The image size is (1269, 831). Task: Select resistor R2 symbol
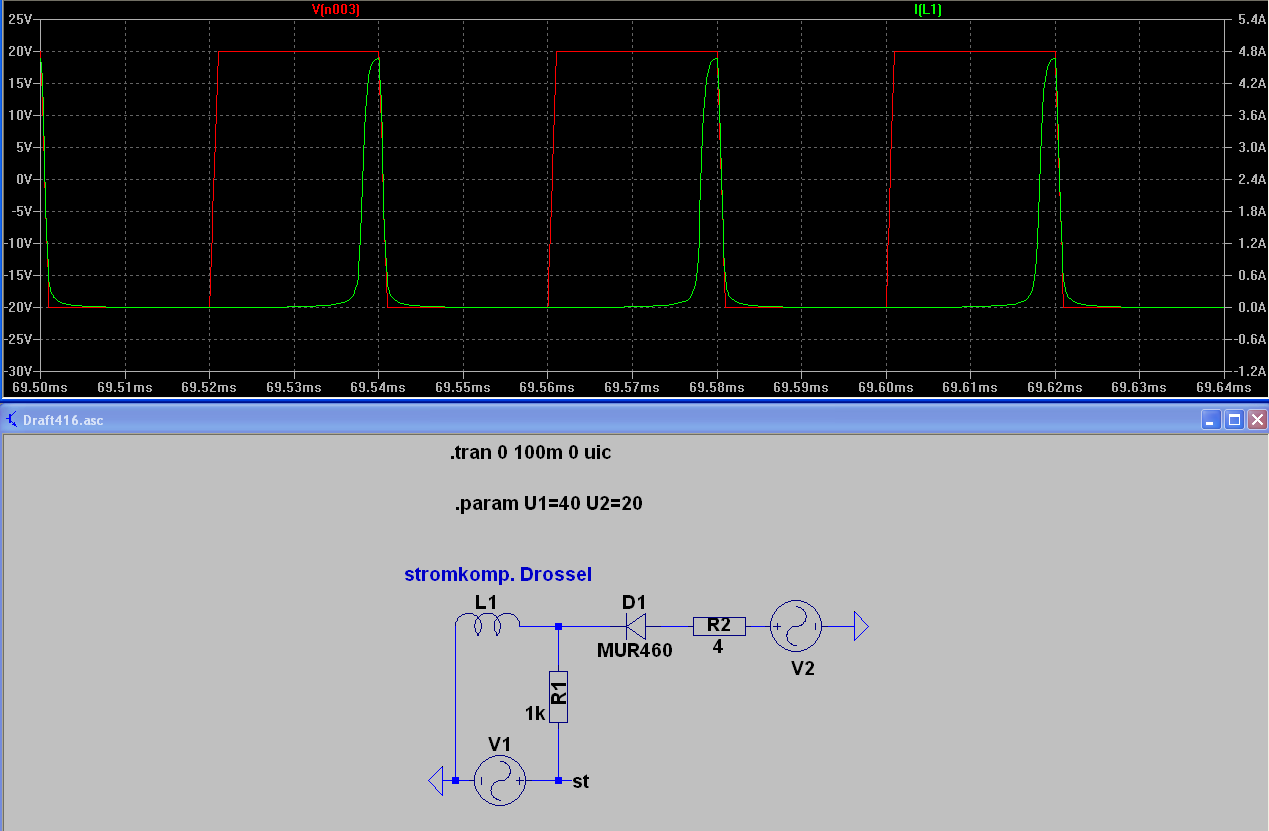click(719, 626)
